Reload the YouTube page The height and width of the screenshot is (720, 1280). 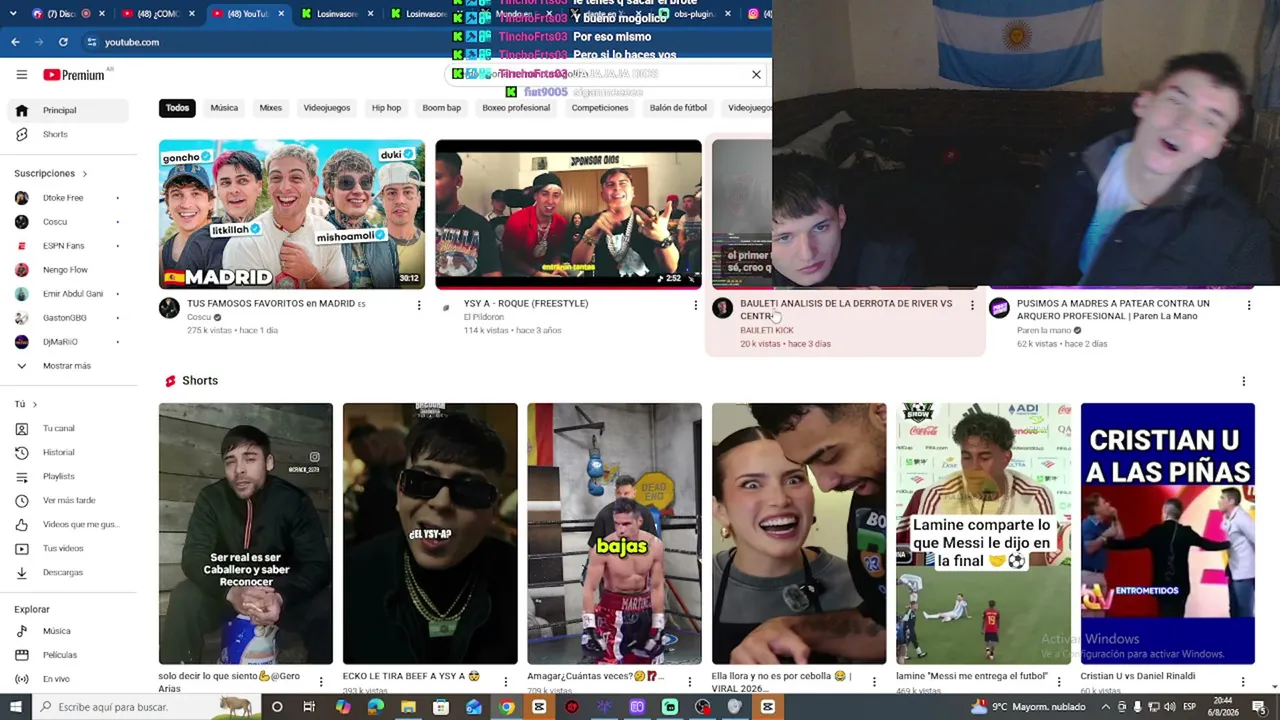click(x=63, y=42)
